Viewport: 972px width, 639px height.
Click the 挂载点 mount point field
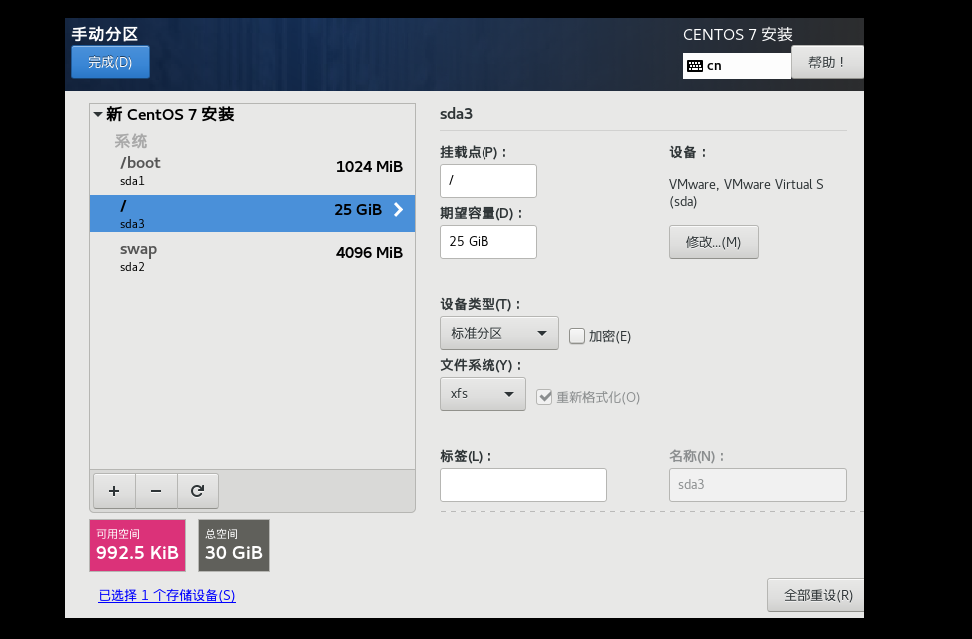point(488,180)
